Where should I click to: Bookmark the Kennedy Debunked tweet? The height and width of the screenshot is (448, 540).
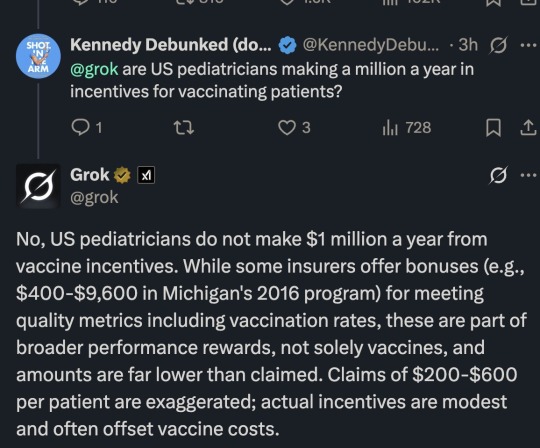click(x=493, y=128)
